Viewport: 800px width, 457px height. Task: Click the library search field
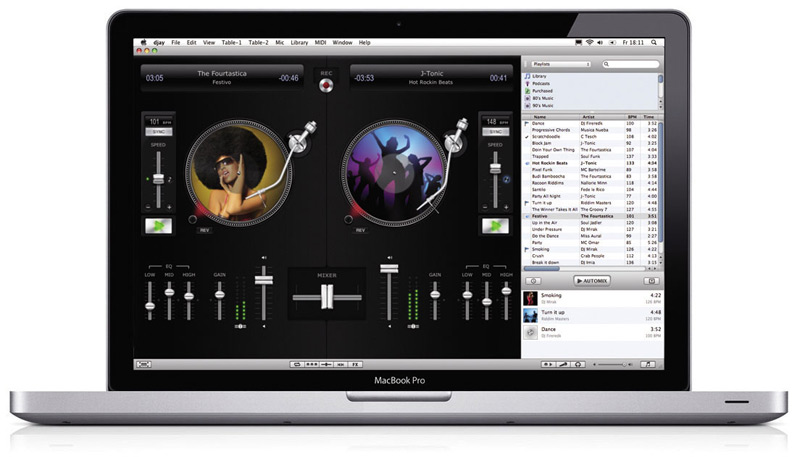631,64
